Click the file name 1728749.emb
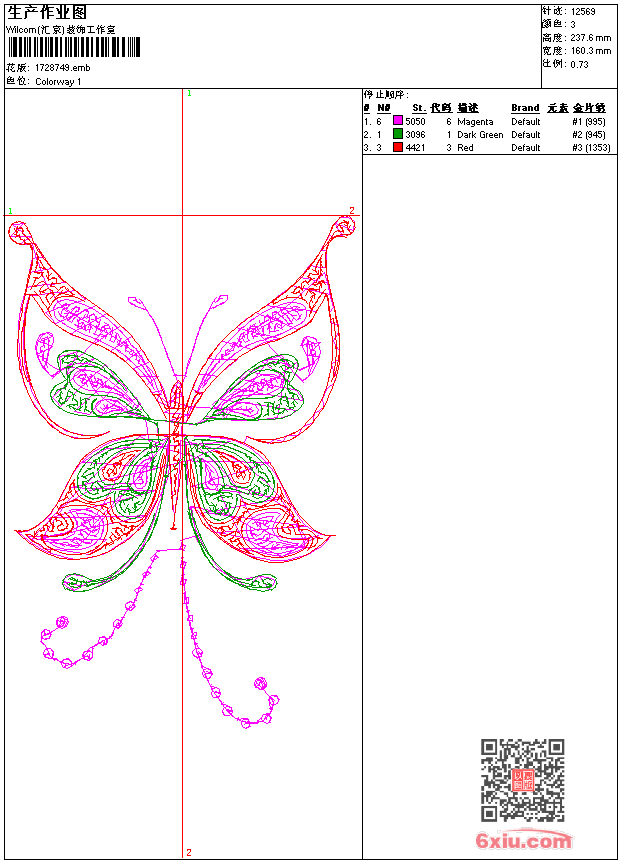The width and height of the screenshot is (620, 860). click(62, 68)
